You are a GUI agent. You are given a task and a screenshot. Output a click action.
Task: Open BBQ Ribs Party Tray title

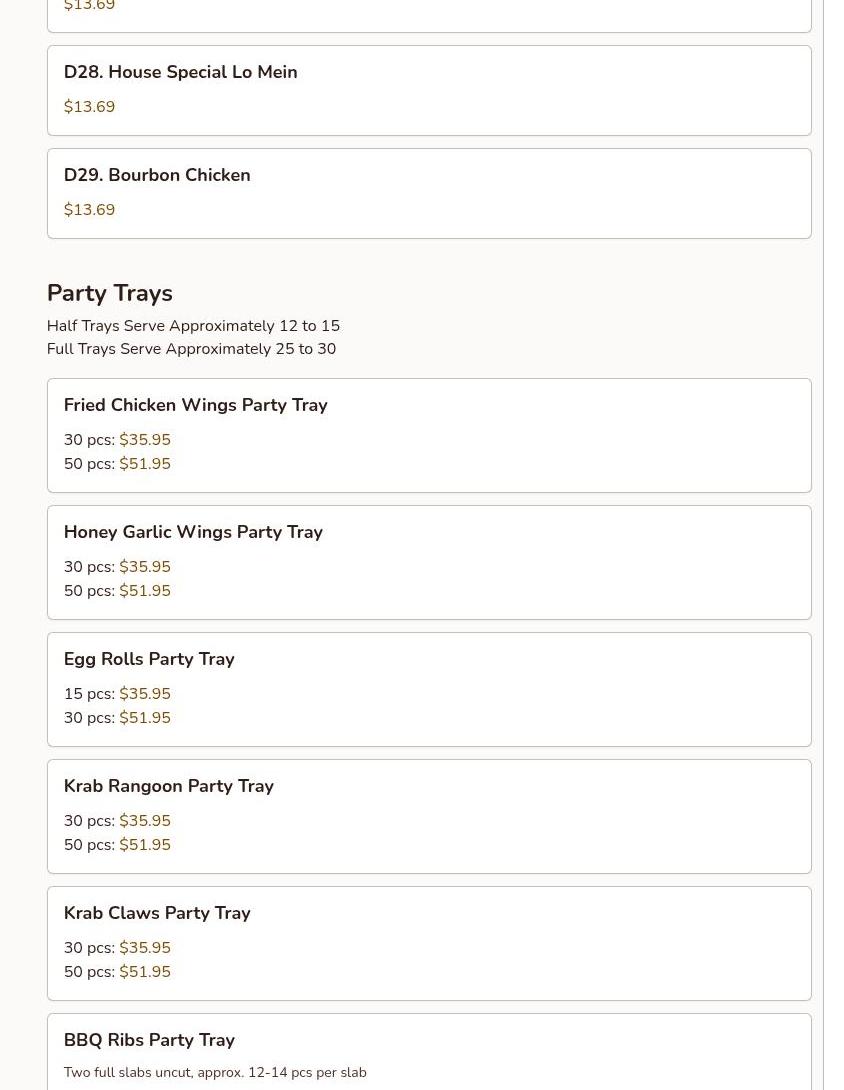[x=149, y=1040]
